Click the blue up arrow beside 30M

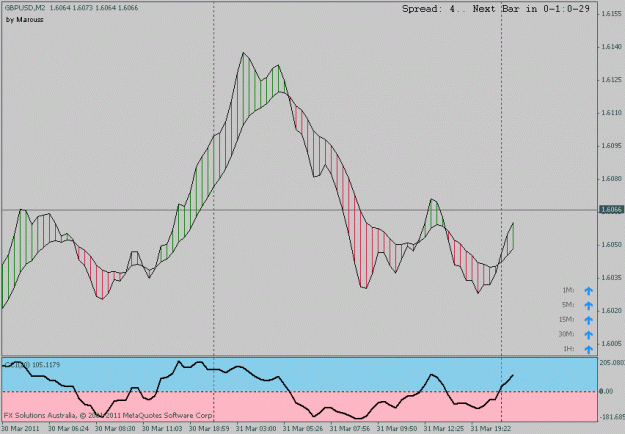click(x=588, y=335)
